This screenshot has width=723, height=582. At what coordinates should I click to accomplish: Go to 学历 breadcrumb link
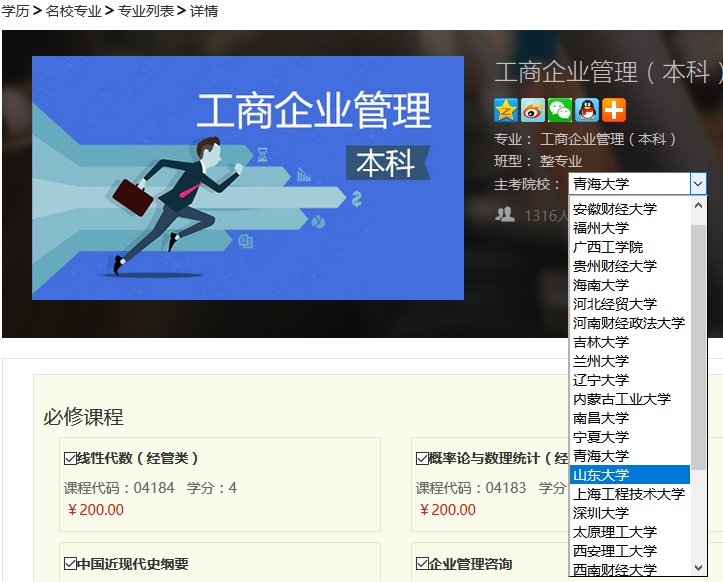[x=15, y=11]
